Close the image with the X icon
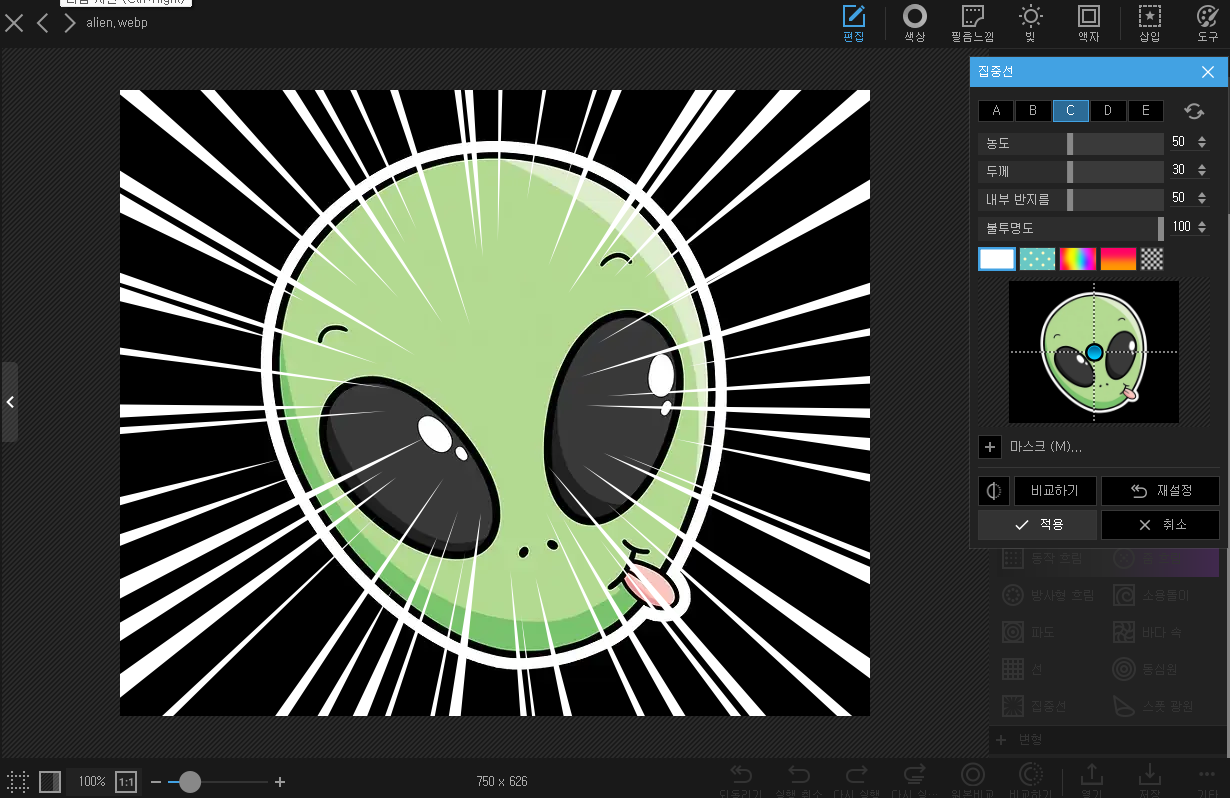The width and height of the screenshot is (1230, 798). click(x=14, y=22)
